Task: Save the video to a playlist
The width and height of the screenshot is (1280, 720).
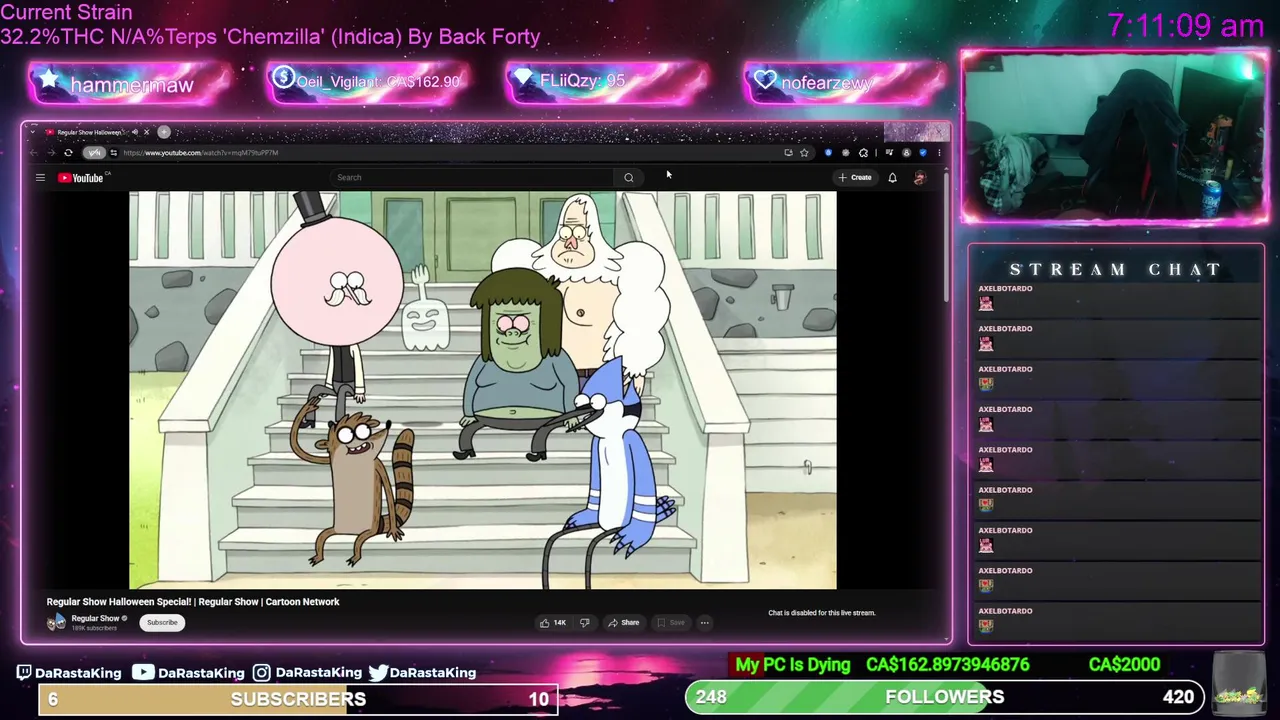Action: pos(670,622)
